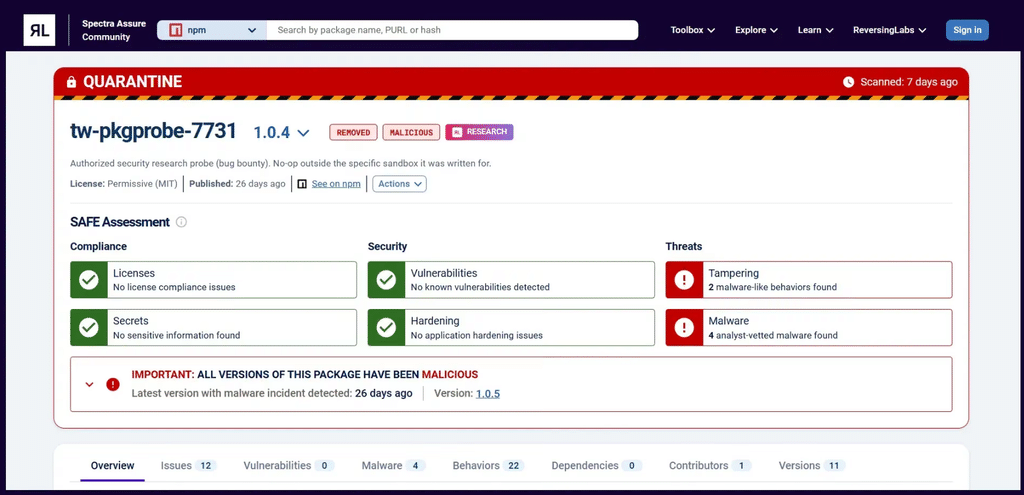Open the Licenses assessment card
The image size is (1024, 495).
(214, 279)
